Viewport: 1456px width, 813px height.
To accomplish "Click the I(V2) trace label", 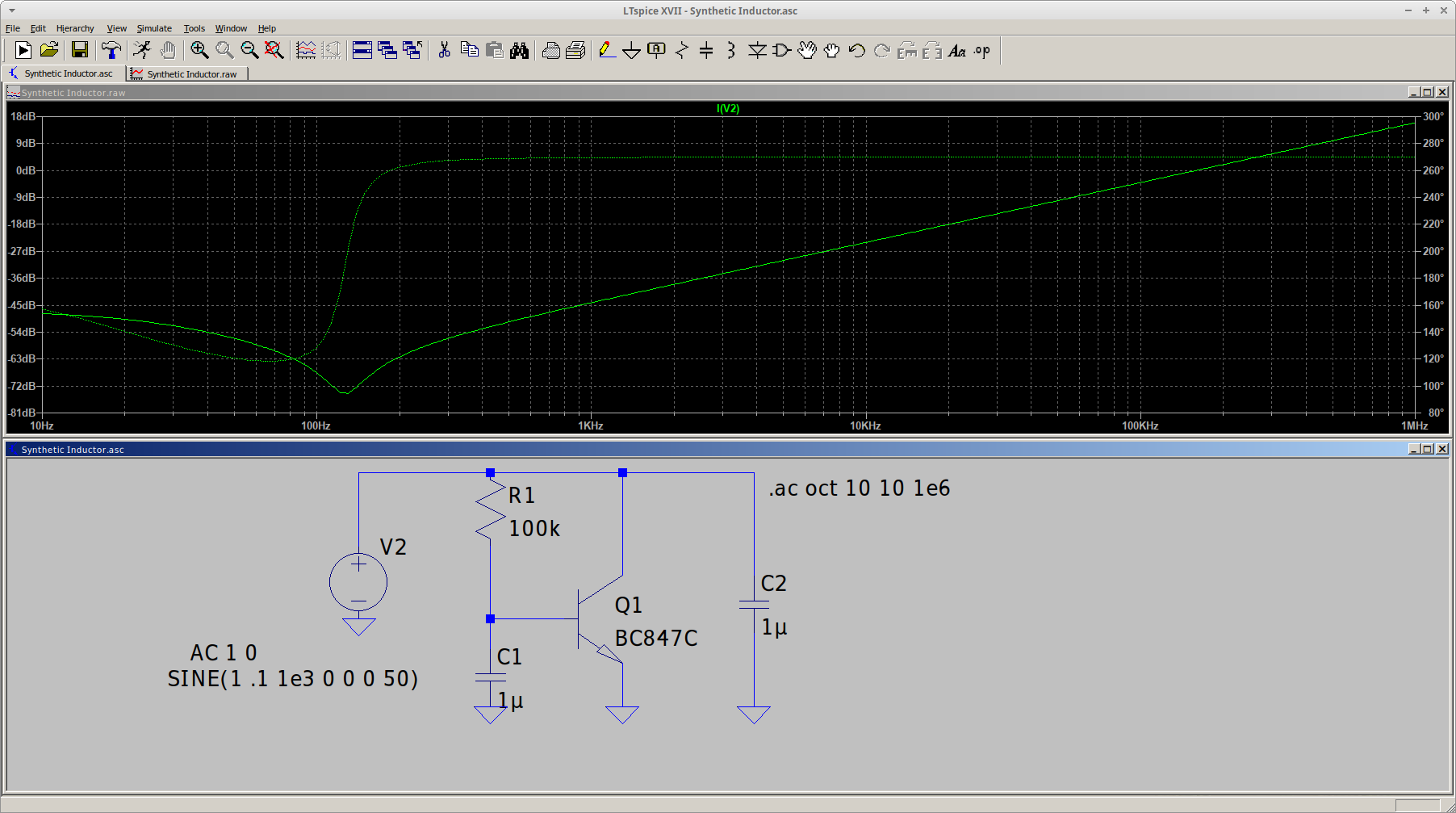I will (x=728, y=108).
